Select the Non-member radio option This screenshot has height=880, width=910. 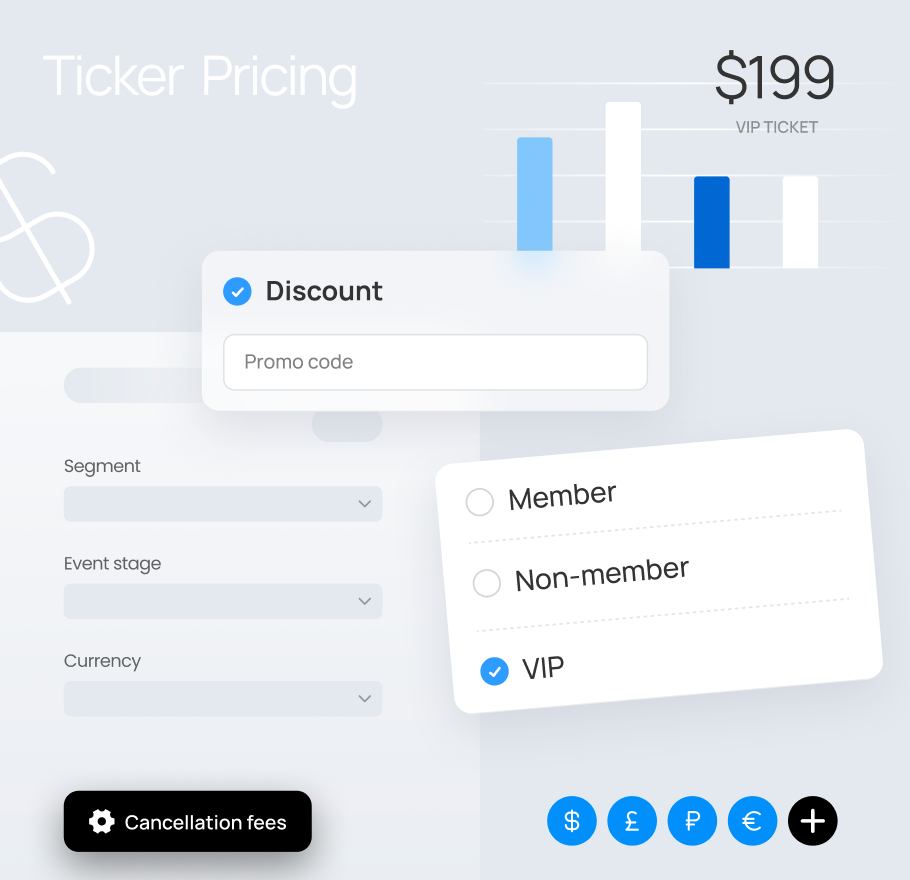coord(487,583)
